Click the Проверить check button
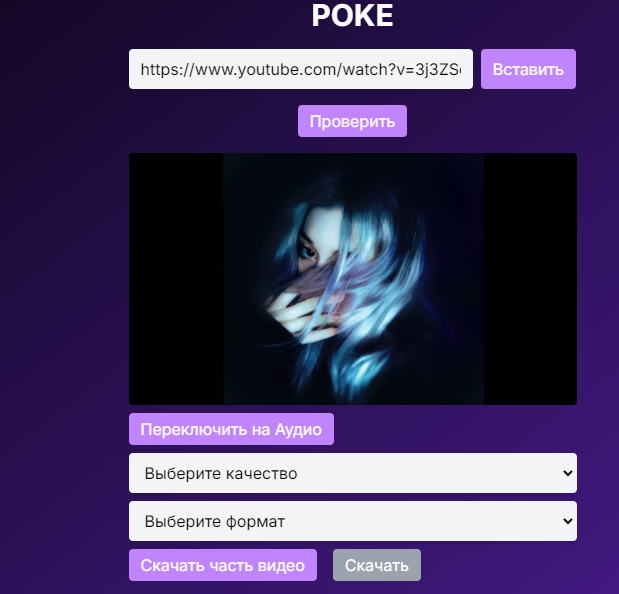This screenshot has height=594, width=619. coord(352,121)
